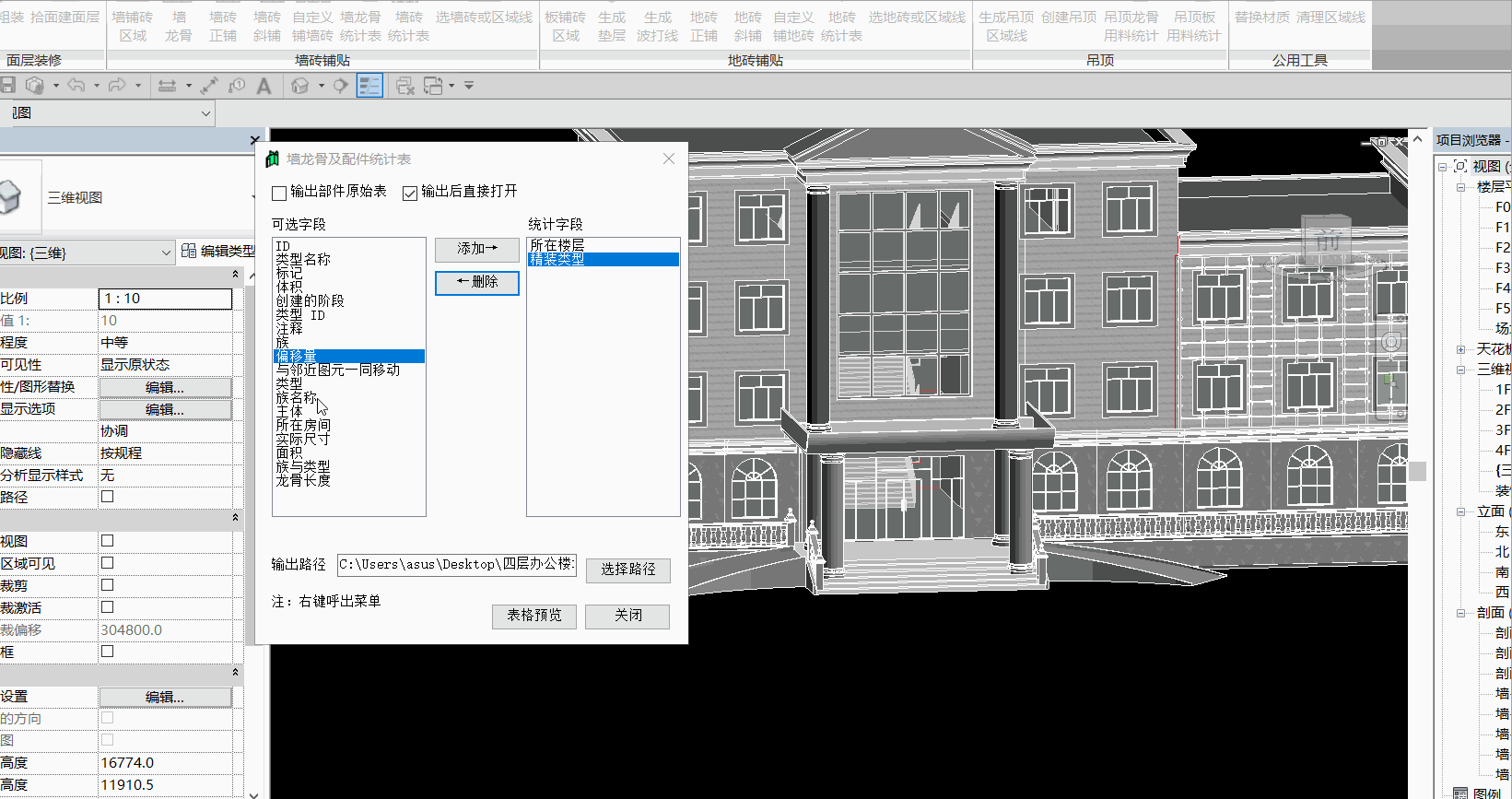Viewport: 1512px width, 799px height.
Task: Click the Switch Windows icon
Action: [433, 86]
